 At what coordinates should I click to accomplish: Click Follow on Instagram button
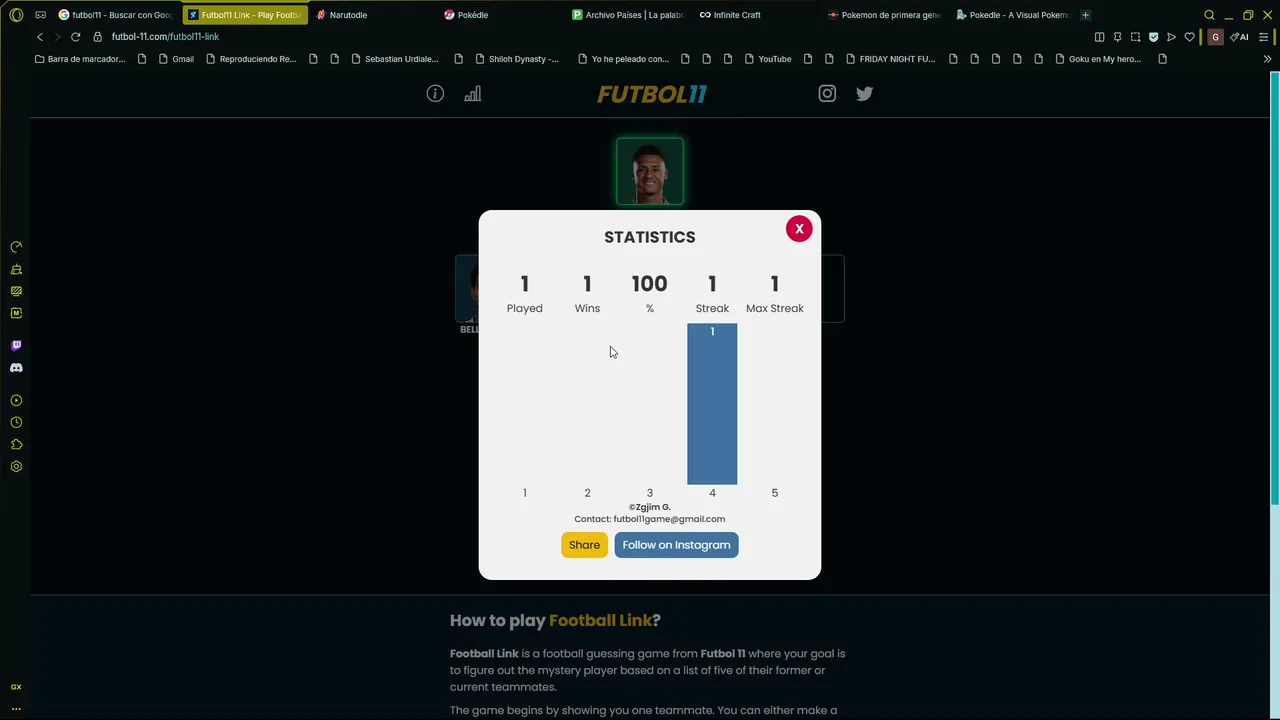pyautogui.click(x=676, y=545)
